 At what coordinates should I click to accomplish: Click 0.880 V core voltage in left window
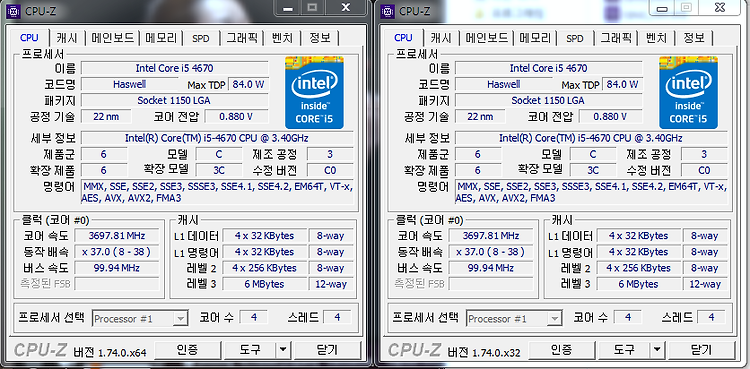(236, 116)
